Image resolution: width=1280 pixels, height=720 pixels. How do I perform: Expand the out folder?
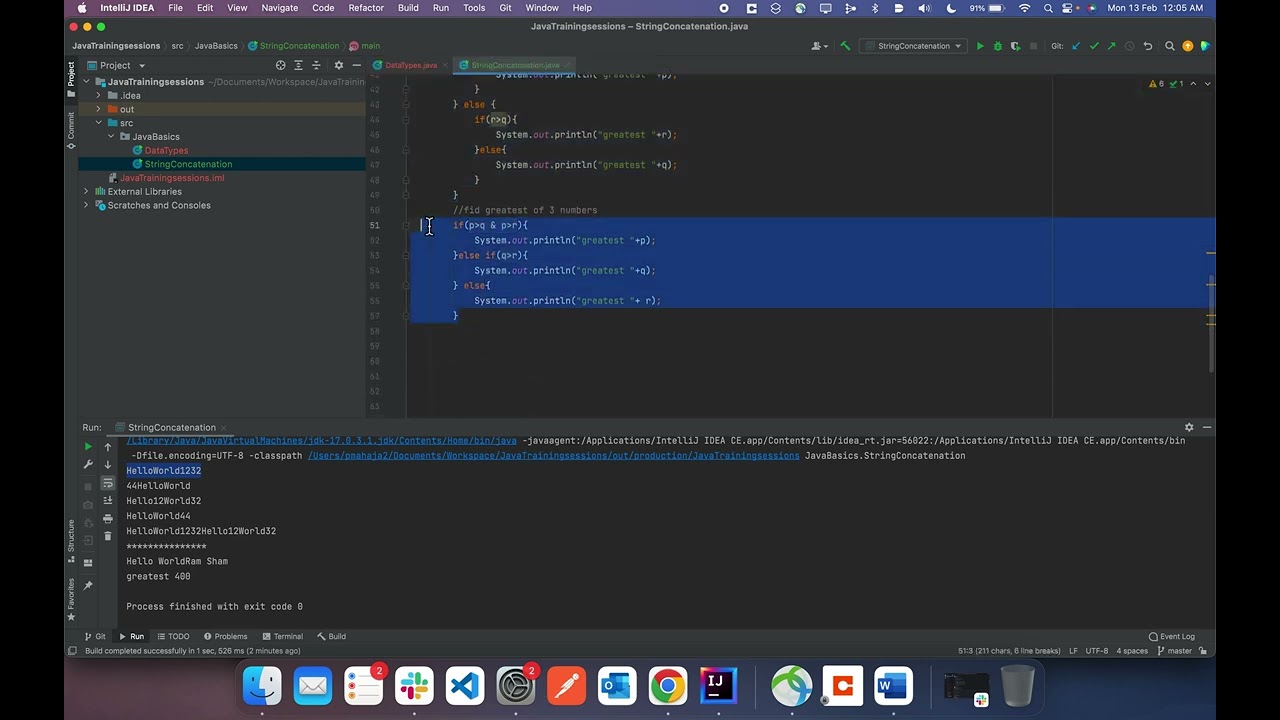point(98,109)
